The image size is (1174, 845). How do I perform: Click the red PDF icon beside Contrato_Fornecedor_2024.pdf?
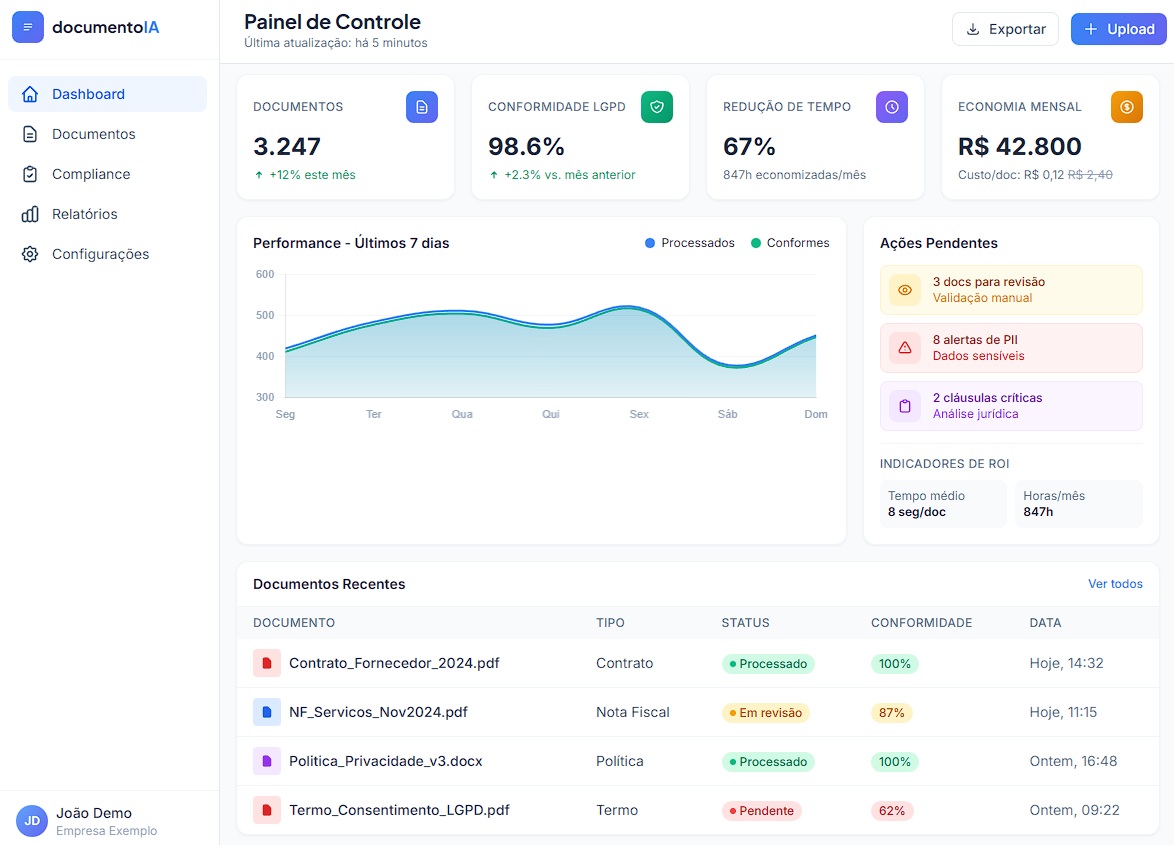click(265, 663)
